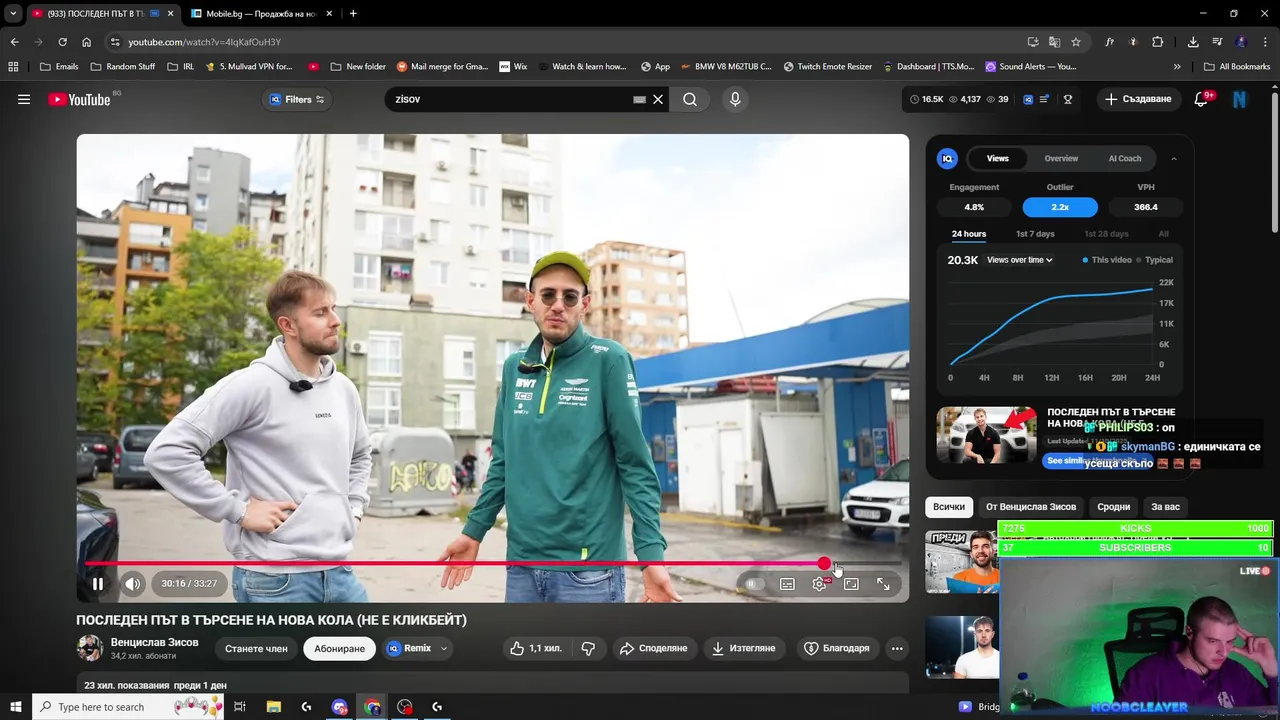Screen dimensions: 1280x720
Task: Reload the page
Action: (x=62, y=42)
